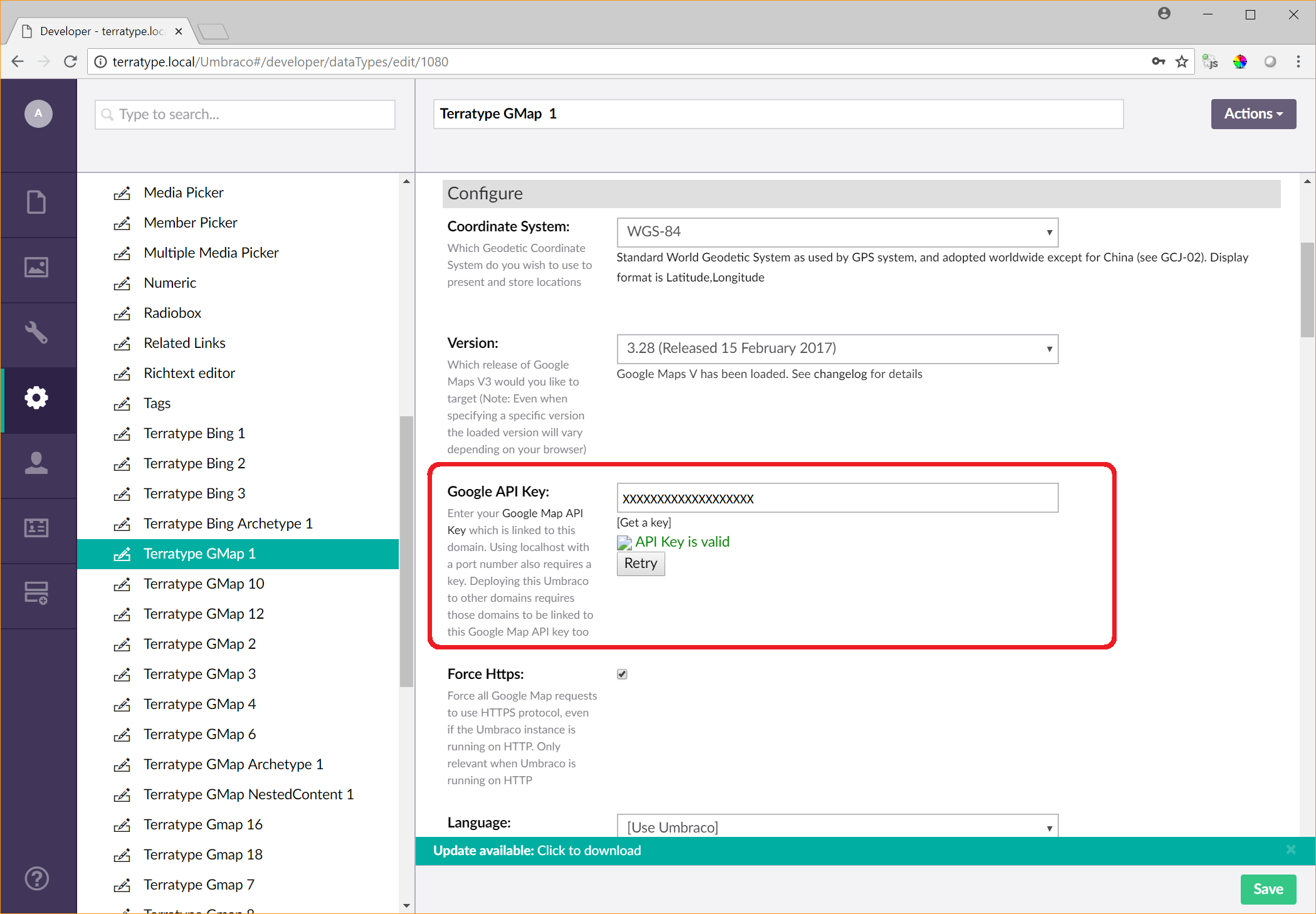Open the Coordinate System dropdown
The image size is (1316, 914).
point(838,232)
